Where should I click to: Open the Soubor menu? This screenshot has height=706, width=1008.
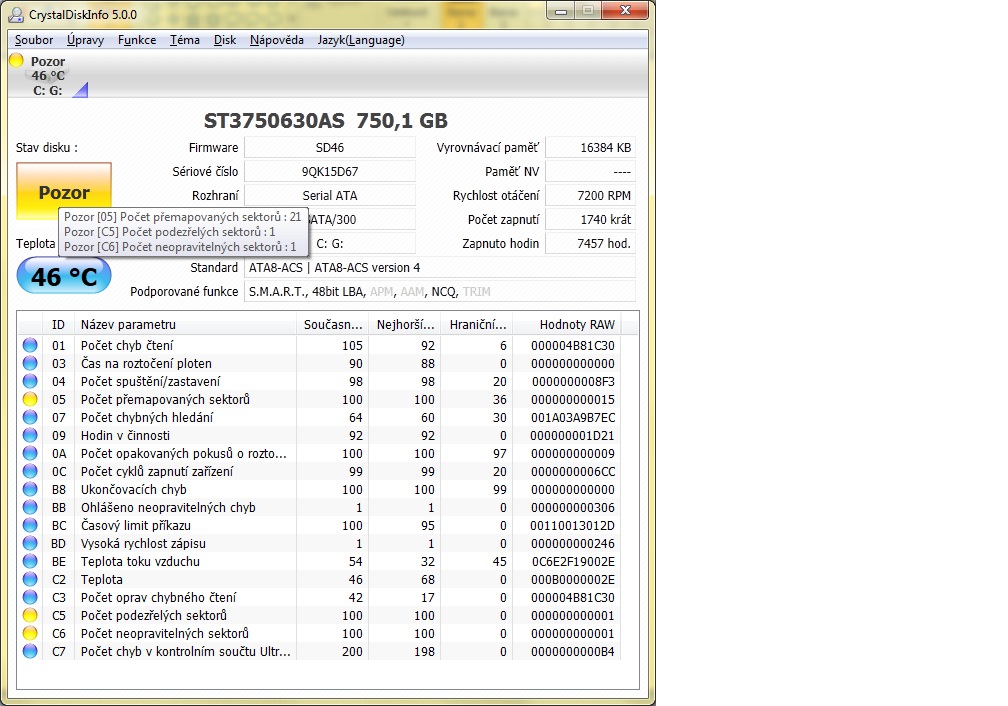click(34, 40)
